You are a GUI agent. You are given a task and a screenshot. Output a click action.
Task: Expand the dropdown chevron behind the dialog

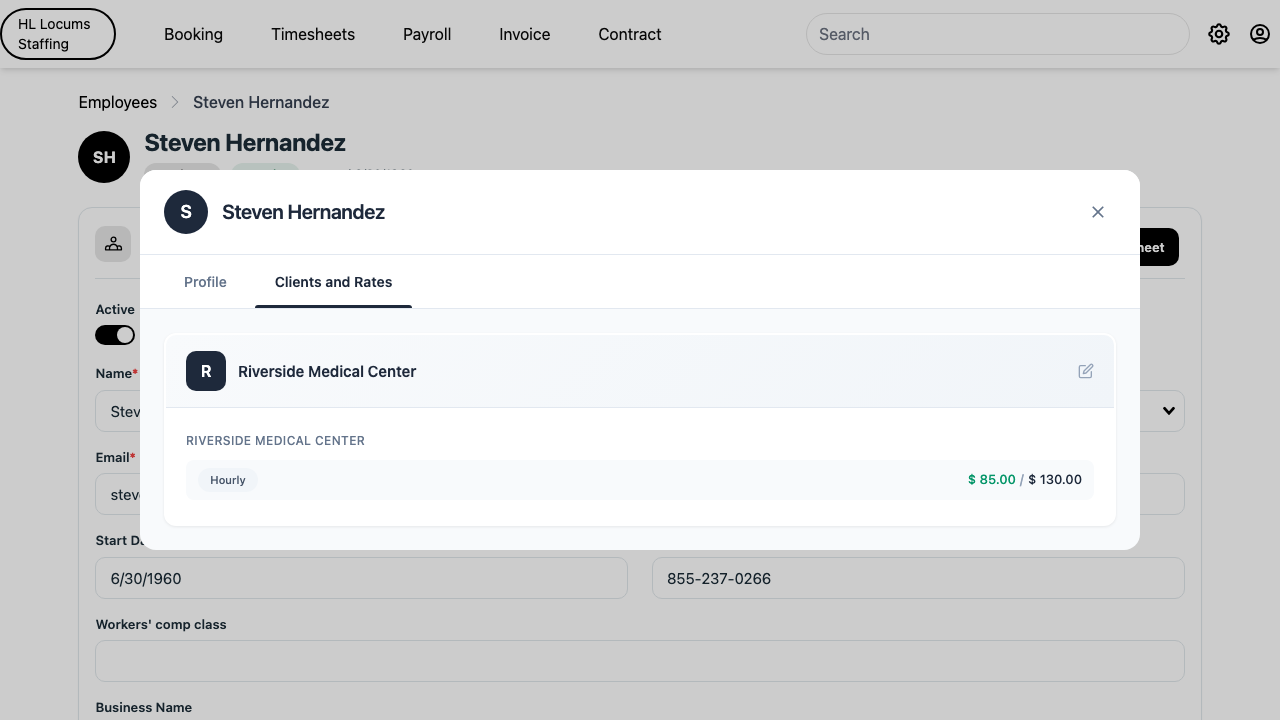click(x=1167, y=411)
